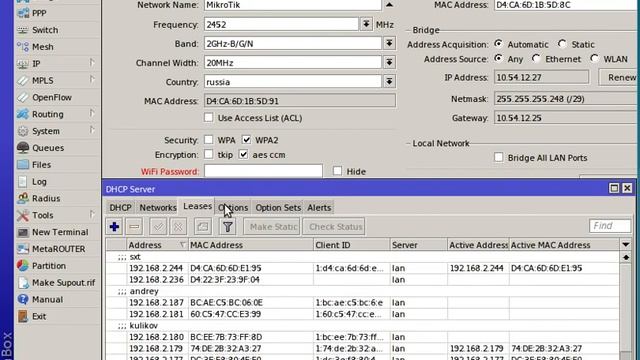This screenshot has width=640, height=360.
Task: Click the Partition pie icon
Action: 23,266
